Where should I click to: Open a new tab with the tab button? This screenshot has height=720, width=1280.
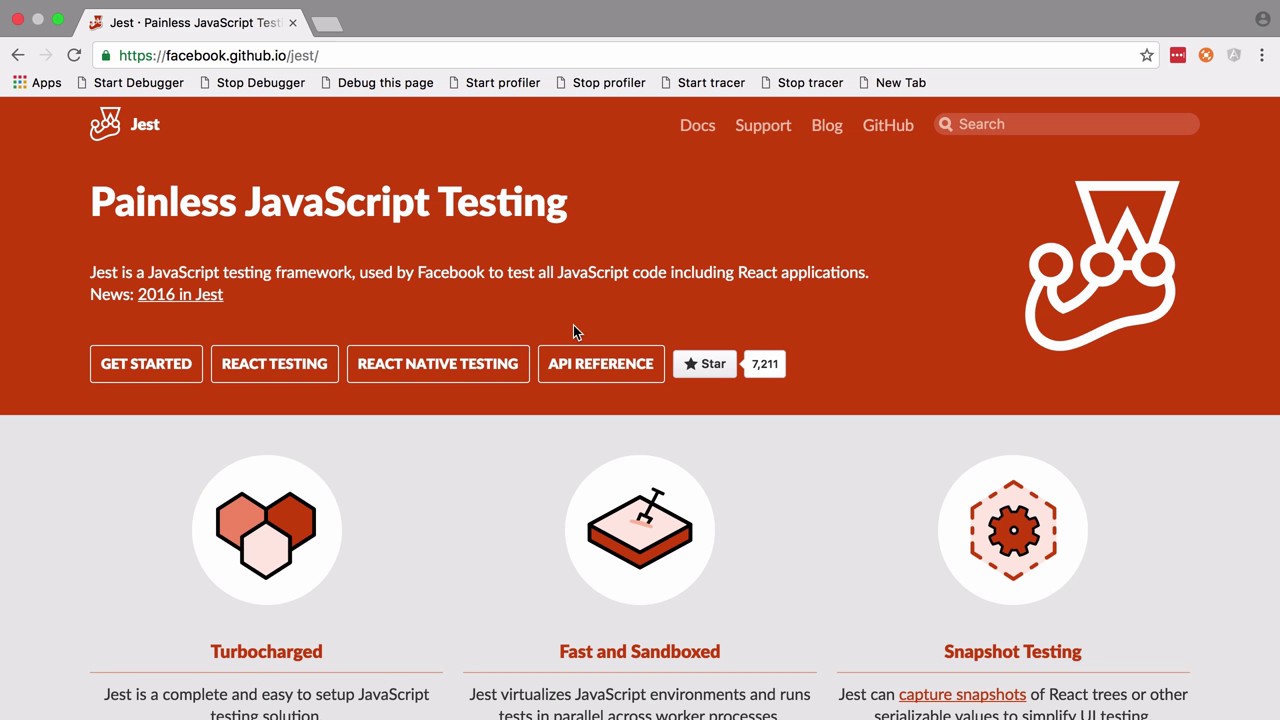pos(327,23)
